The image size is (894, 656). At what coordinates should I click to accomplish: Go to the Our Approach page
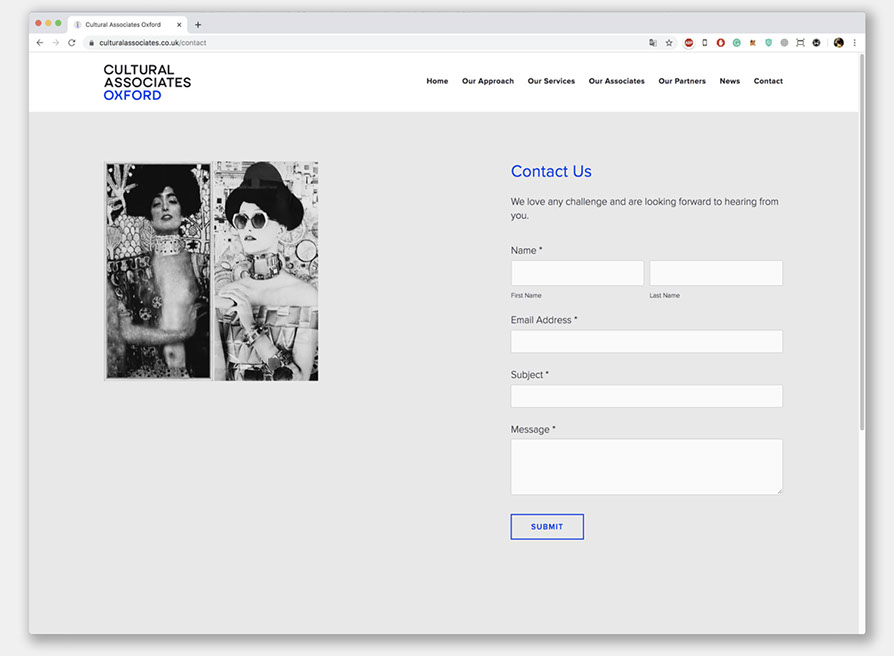tap(487, 81)
